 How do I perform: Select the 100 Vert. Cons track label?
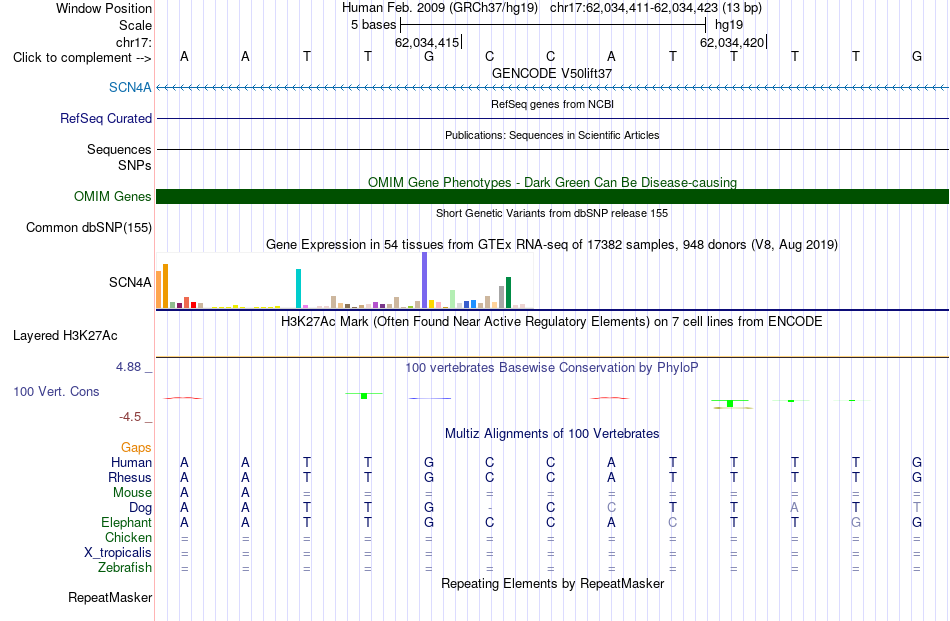click(x=56, y=391)
